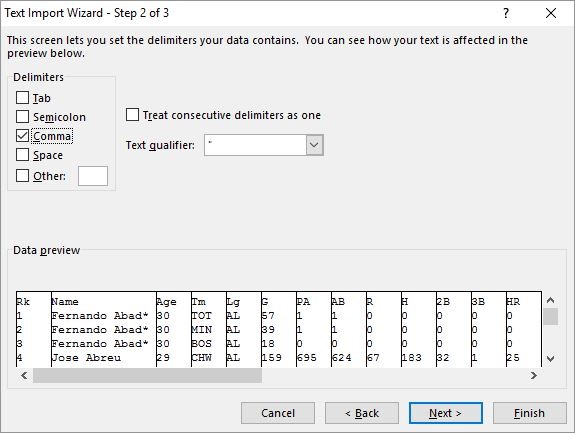This screenshot has height=433, width=575.
Task: Tick the Other delimiter checkbox
Action: pyautogui.click(x=22, y=176)
